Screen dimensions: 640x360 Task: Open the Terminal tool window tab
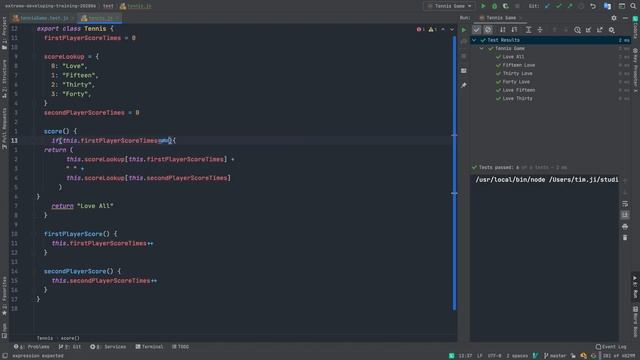[x=149, y=347]
